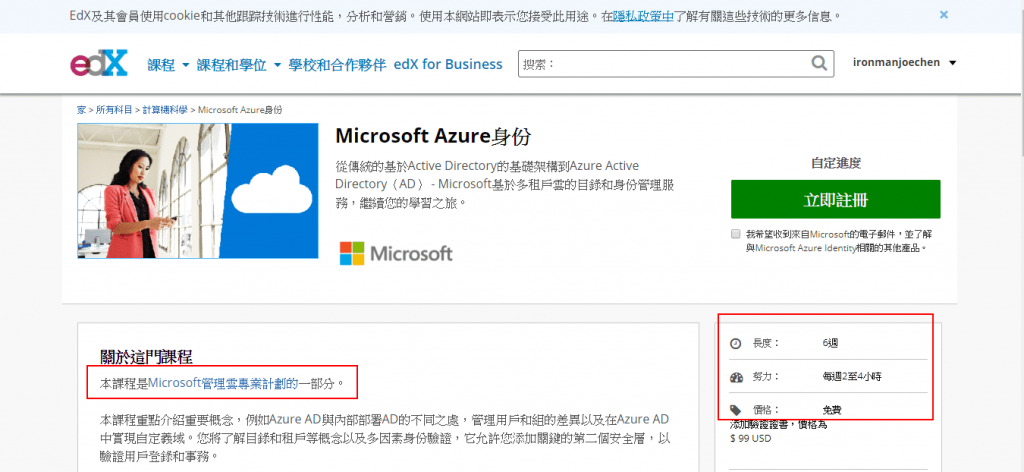Open the 隱私政策中 link
Image resolution: width=1024 pixels, height=472 pixels.
point(643,15)
